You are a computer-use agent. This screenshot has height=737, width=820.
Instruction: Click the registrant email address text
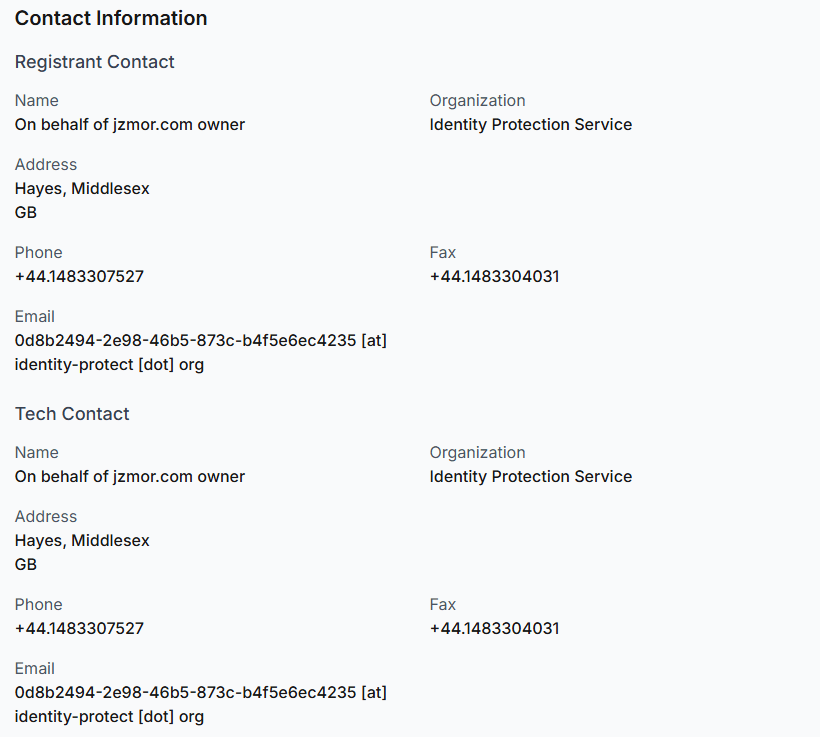tap(201, 353)
